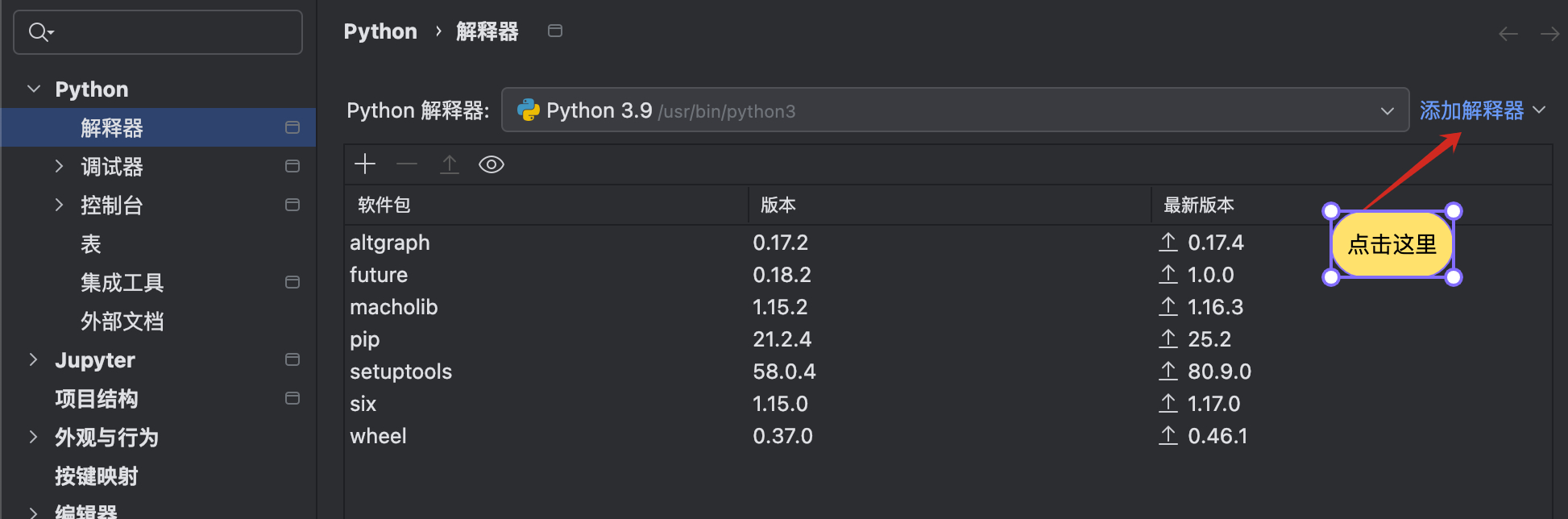Image resolution: width=1568 pixels, height=519 pixels.
Task: Click version 0.37.0 of wheel
Action: (782, 436)
